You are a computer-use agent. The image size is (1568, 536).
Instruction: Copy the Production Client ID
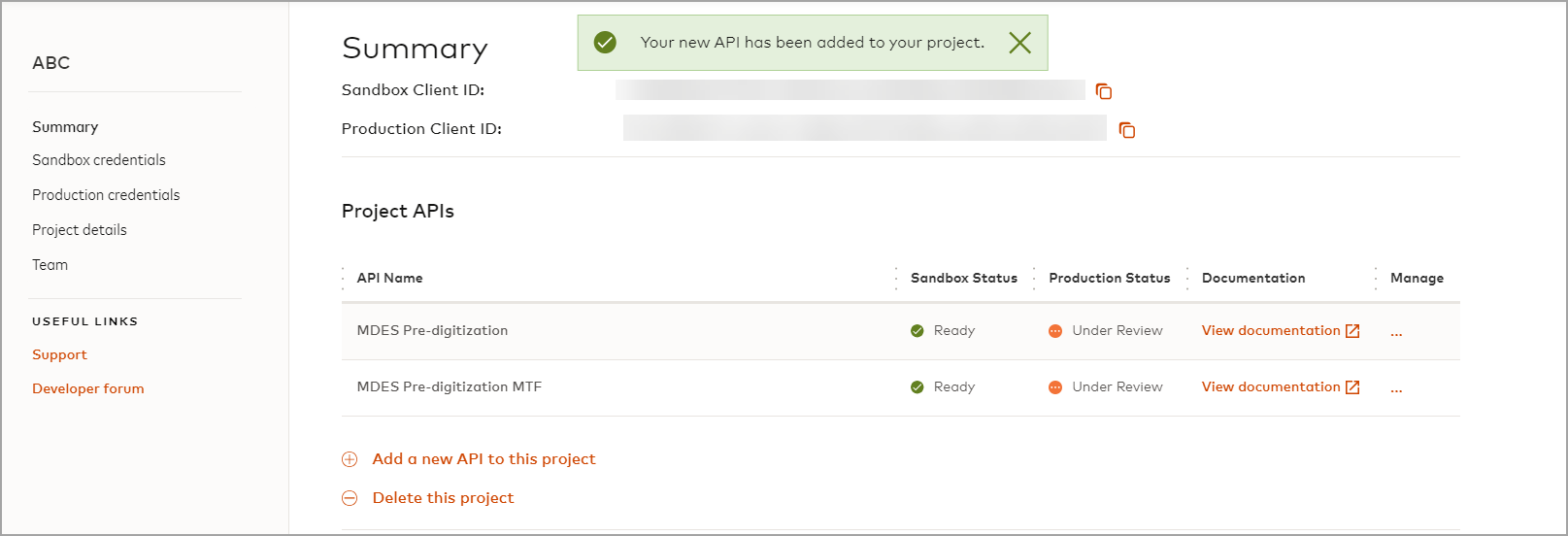click(x=1127, y=130)
